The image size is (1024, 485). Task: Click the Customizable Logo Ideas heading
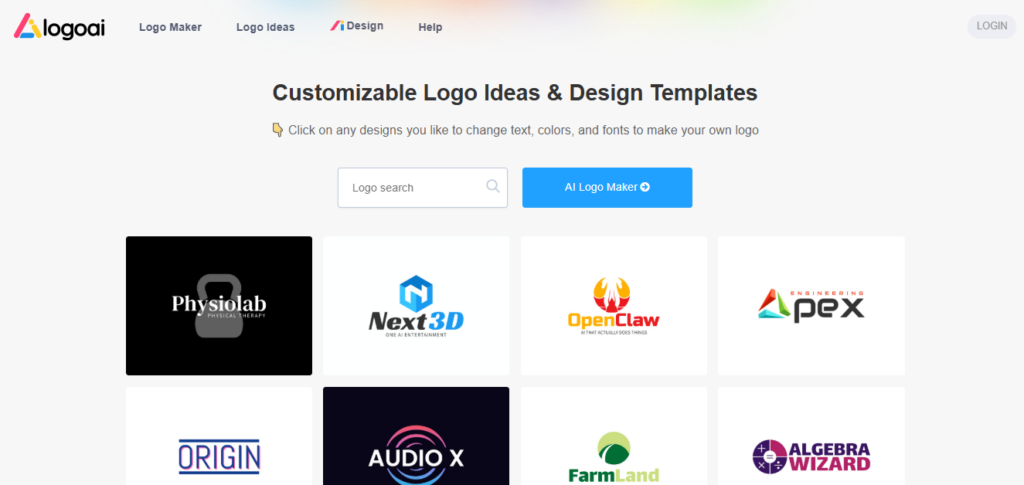pyautogui.click(x=515, y=93)
